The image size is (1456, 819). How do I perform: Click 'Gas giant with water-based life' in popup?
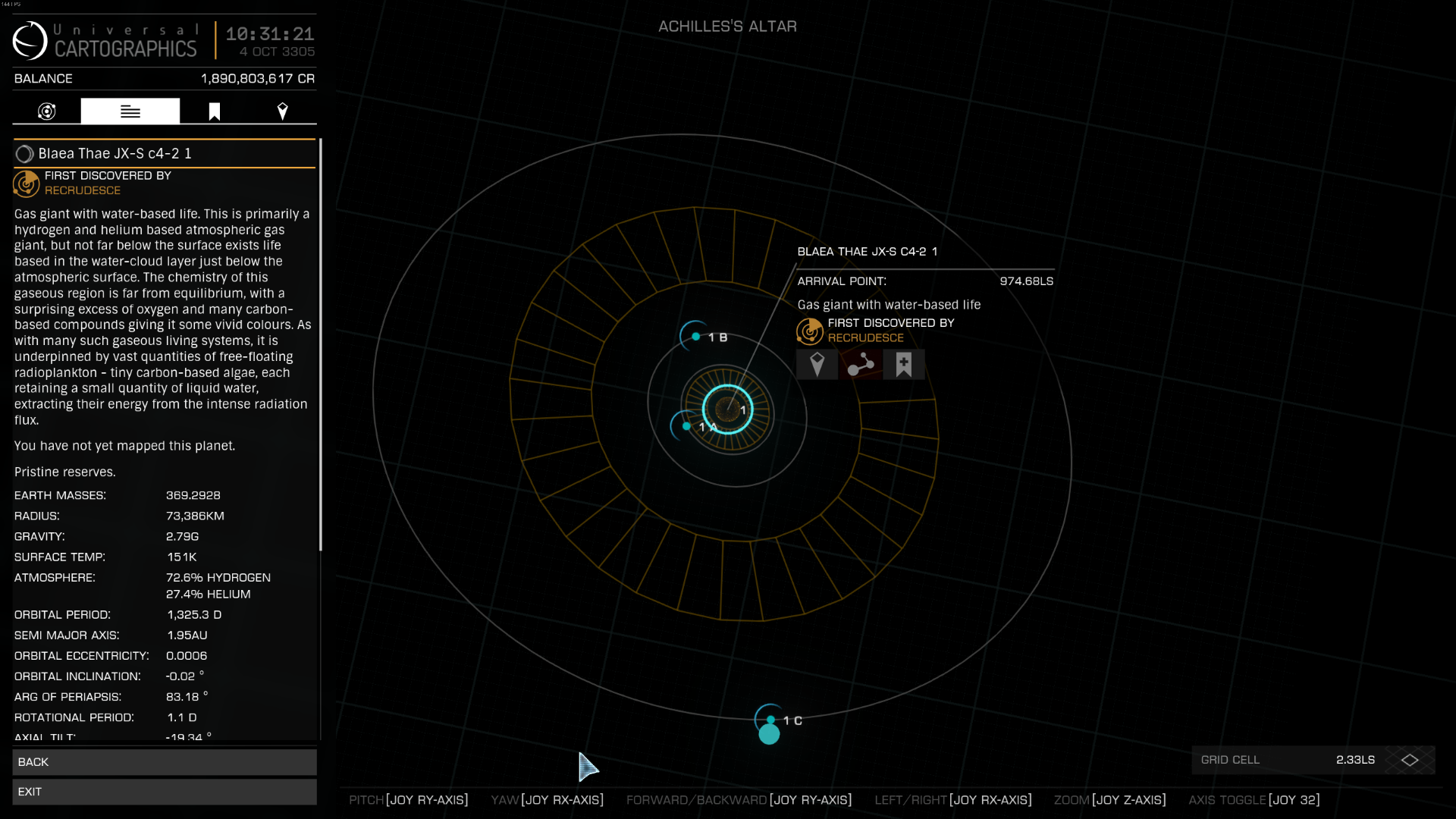[889, 304]
